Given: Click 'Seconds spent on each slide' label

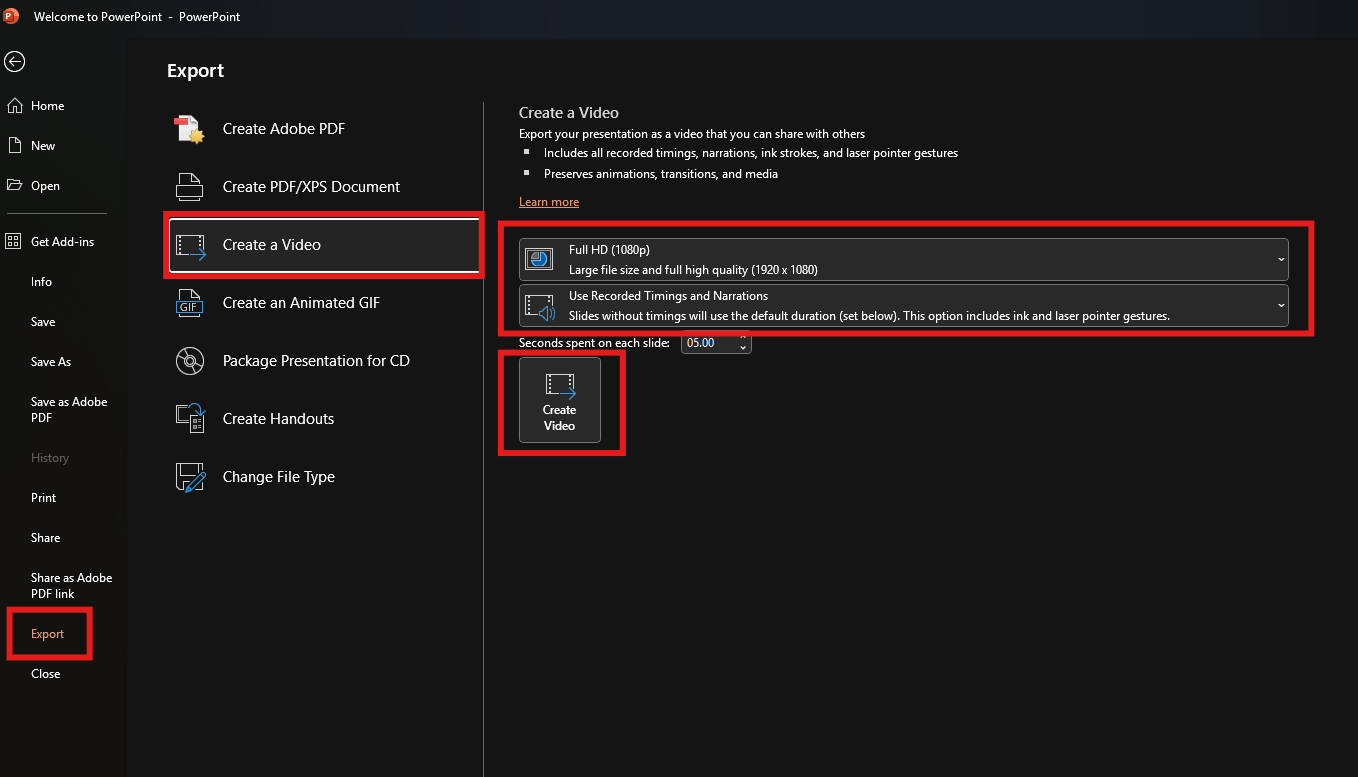Looking at the screenshot, I should pyautogui.click(x=594, y=343).
